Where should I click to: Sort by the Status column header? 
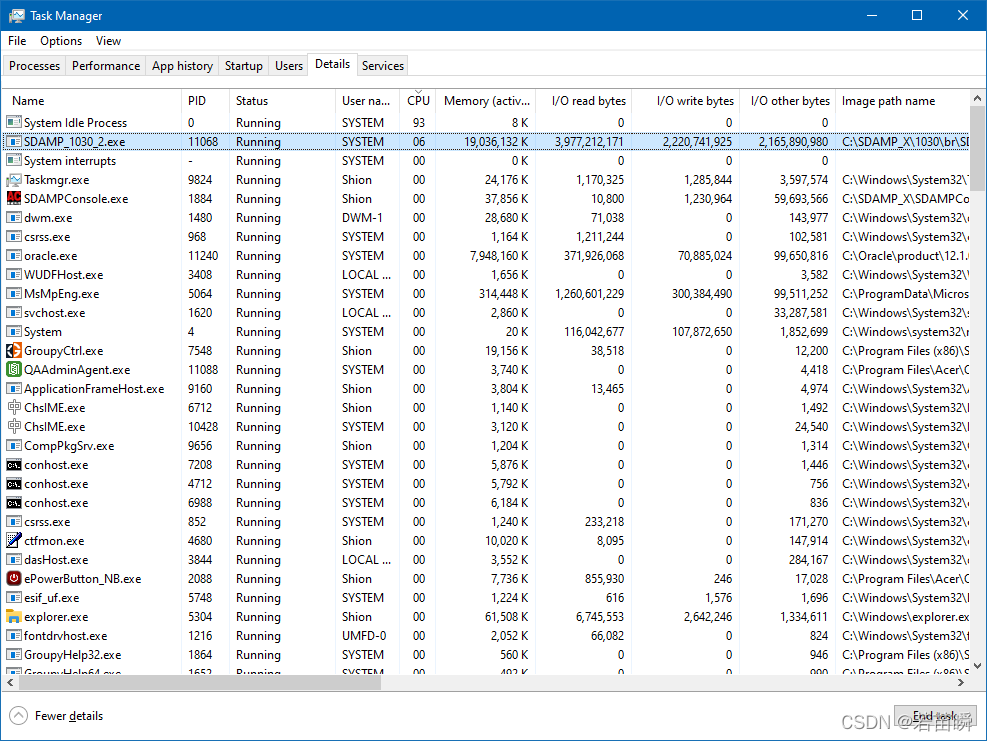pos(282,101)
